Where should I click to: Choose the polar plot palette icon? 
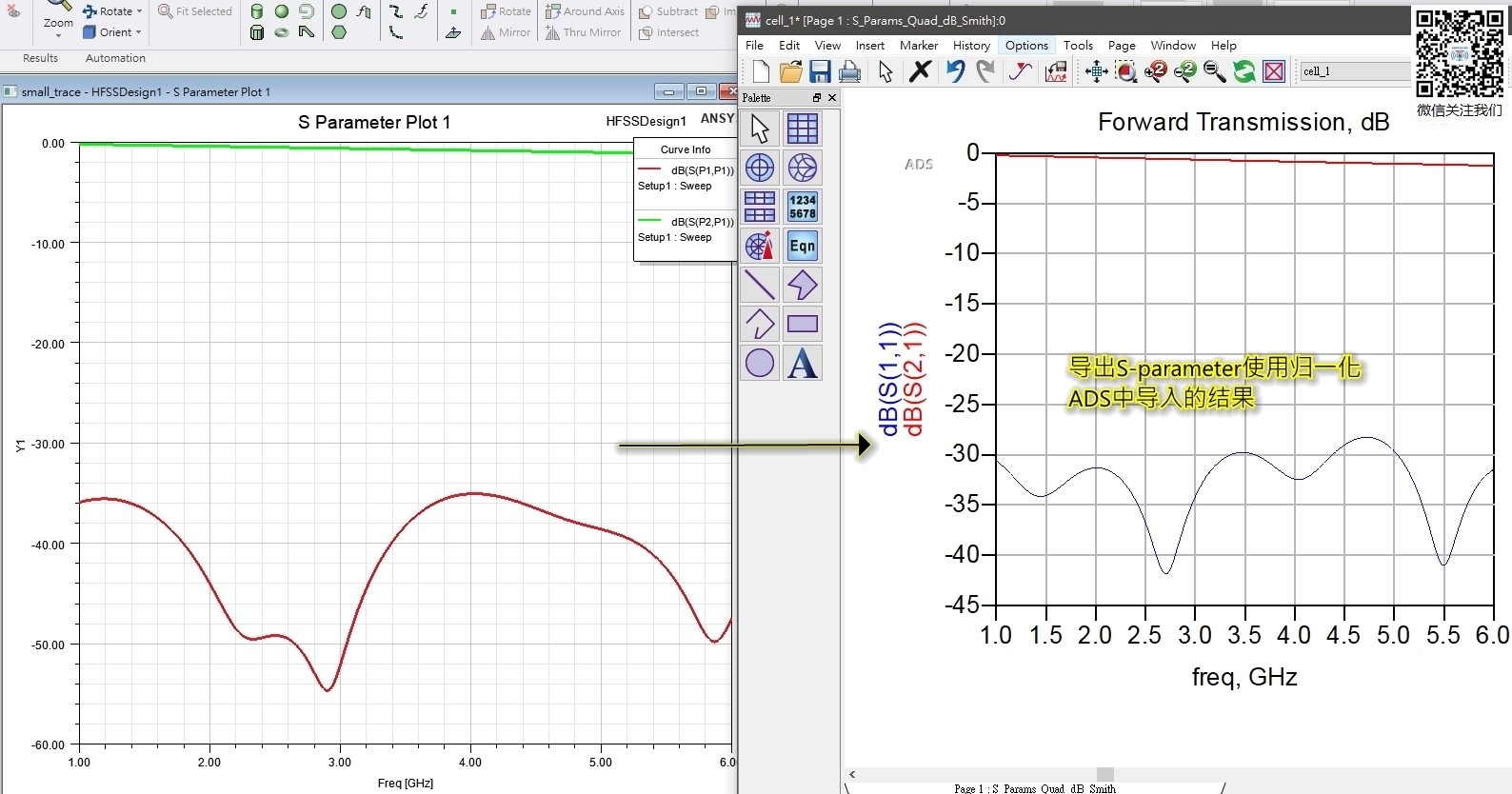click(759, 168)
